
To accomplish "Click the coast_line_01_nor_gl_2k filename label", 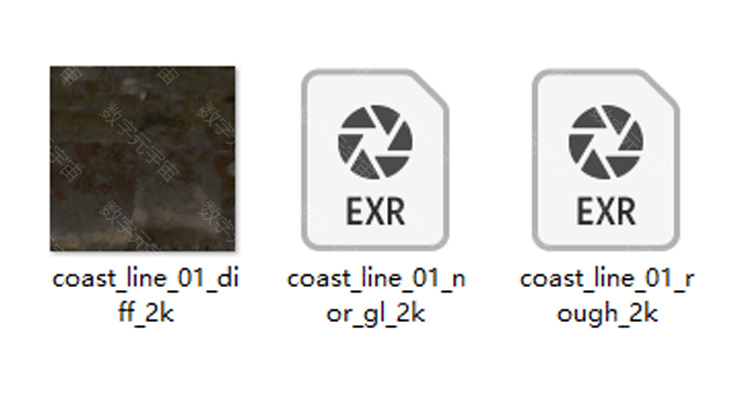I will point(376,296).
